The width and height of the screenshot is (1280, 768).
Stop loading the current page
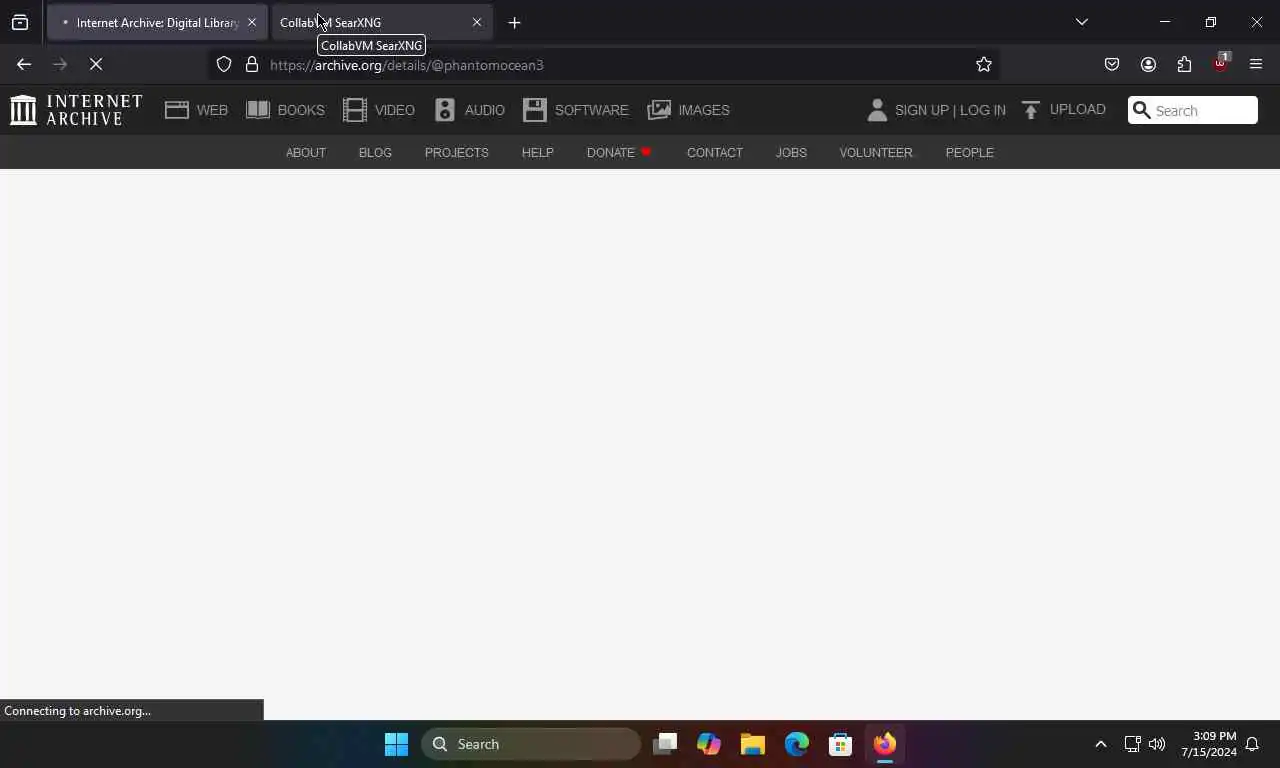(x=96, y=64)
